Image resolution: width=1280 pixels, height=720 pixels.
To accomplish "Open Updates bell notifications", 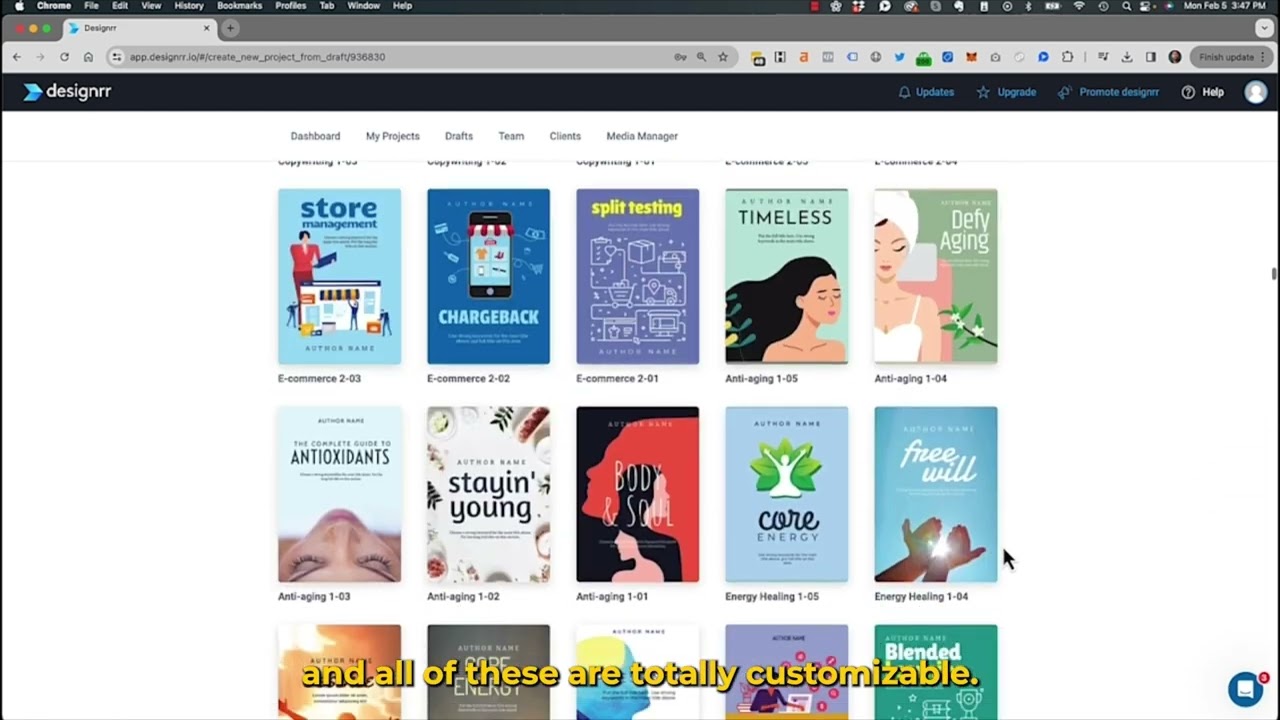I will (x=926, y=92).
